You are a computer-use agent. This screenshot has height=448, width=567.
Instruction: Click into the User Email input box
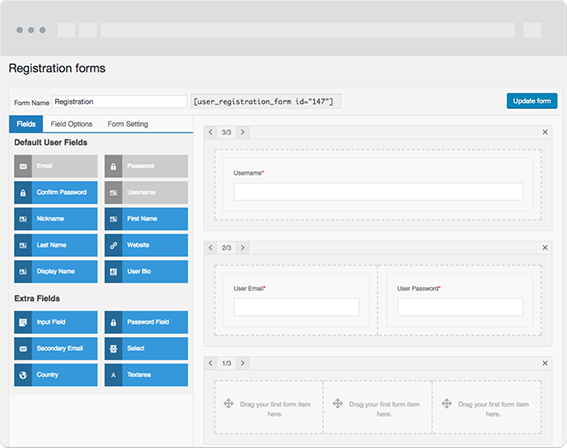tap(297, 307)
